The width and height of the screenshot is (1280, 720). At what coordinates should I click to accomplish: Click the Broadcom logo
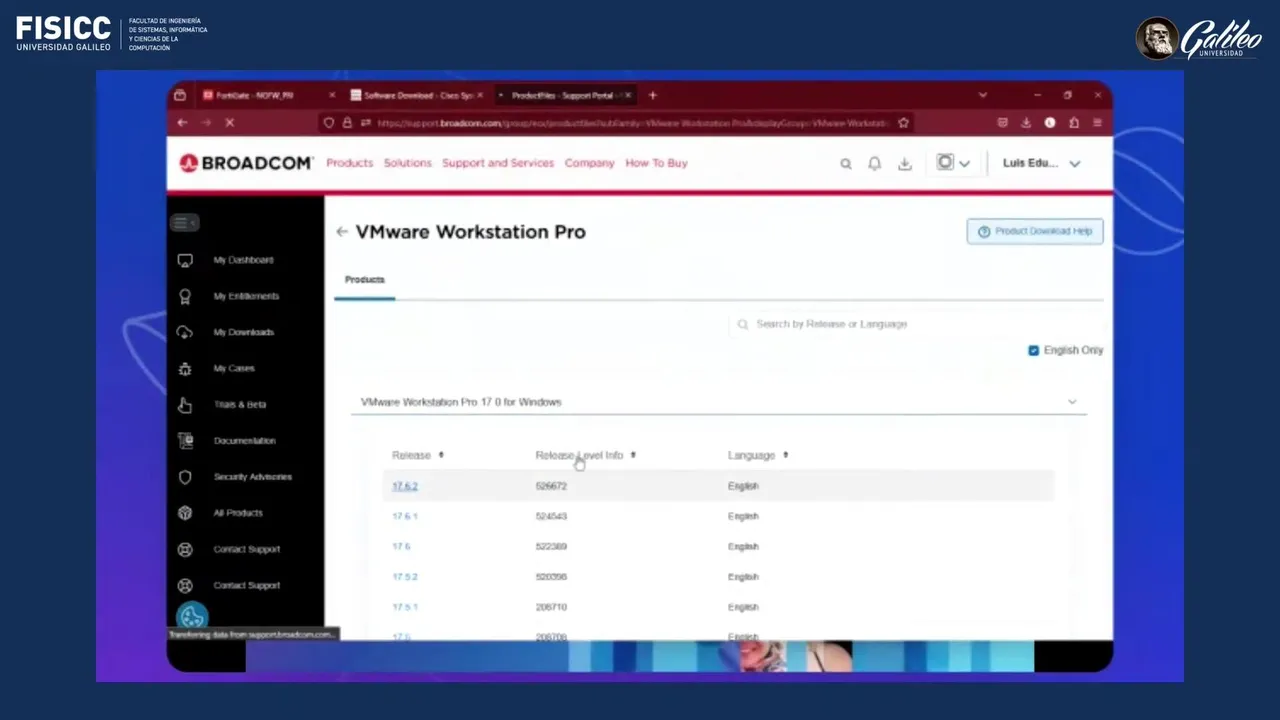[x=246, y=163]
